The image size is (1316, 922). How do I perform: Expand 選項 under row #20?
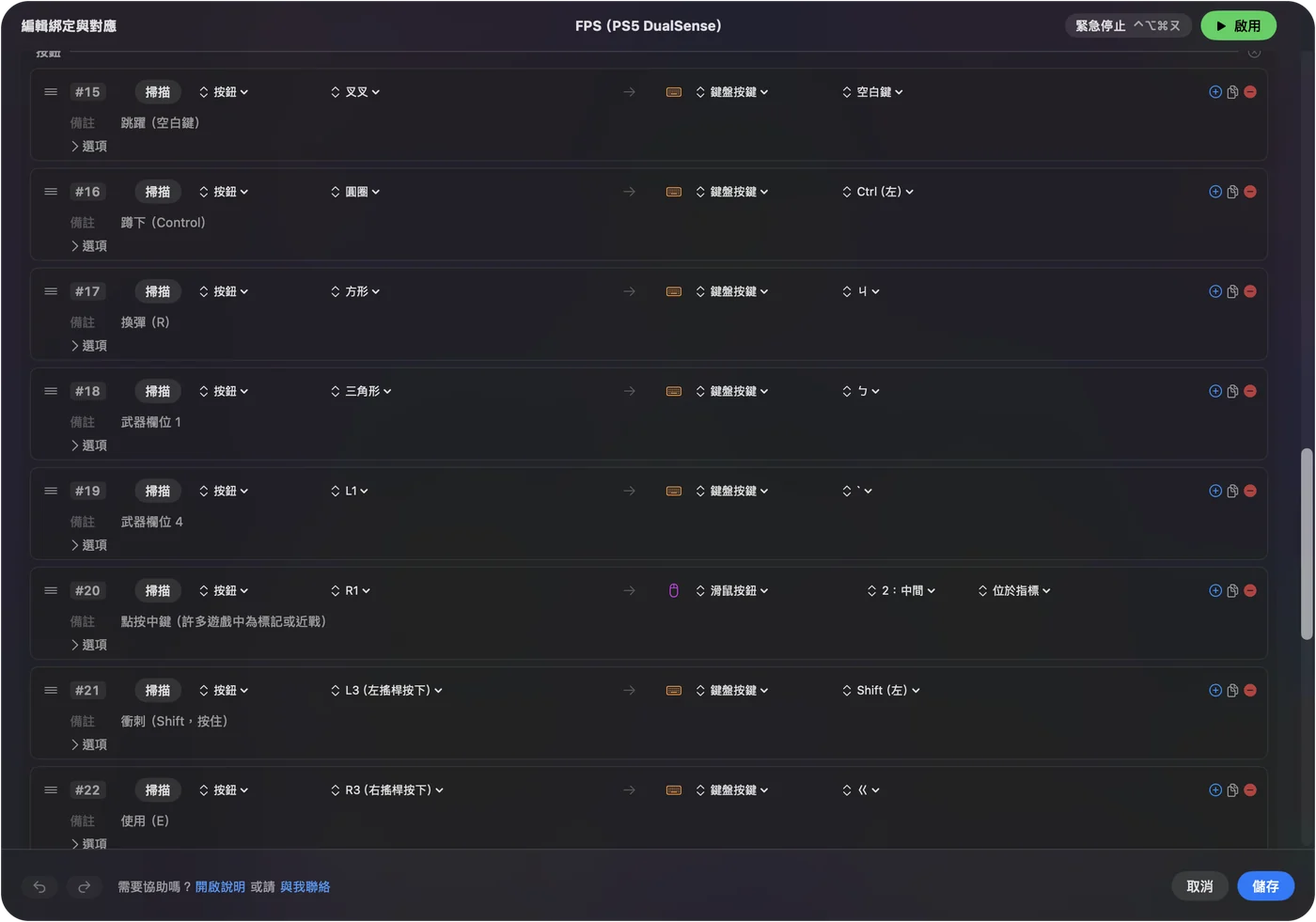pyautogui.click(x=89, y=644)
